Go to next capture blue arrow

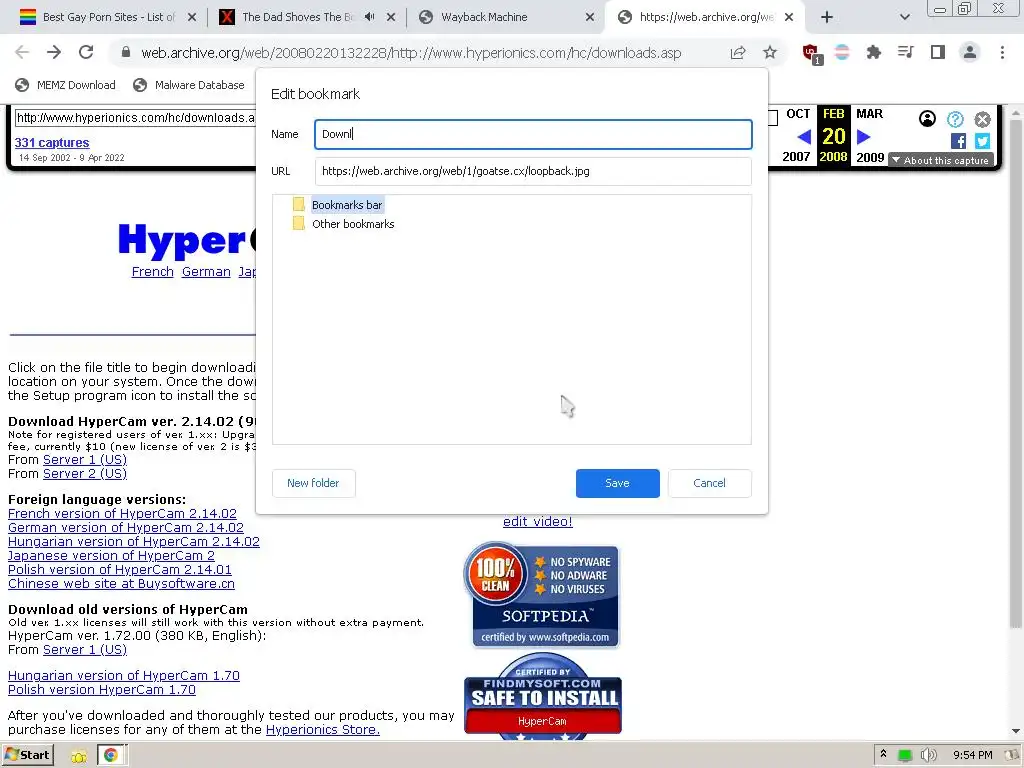[x=863, y=136]
